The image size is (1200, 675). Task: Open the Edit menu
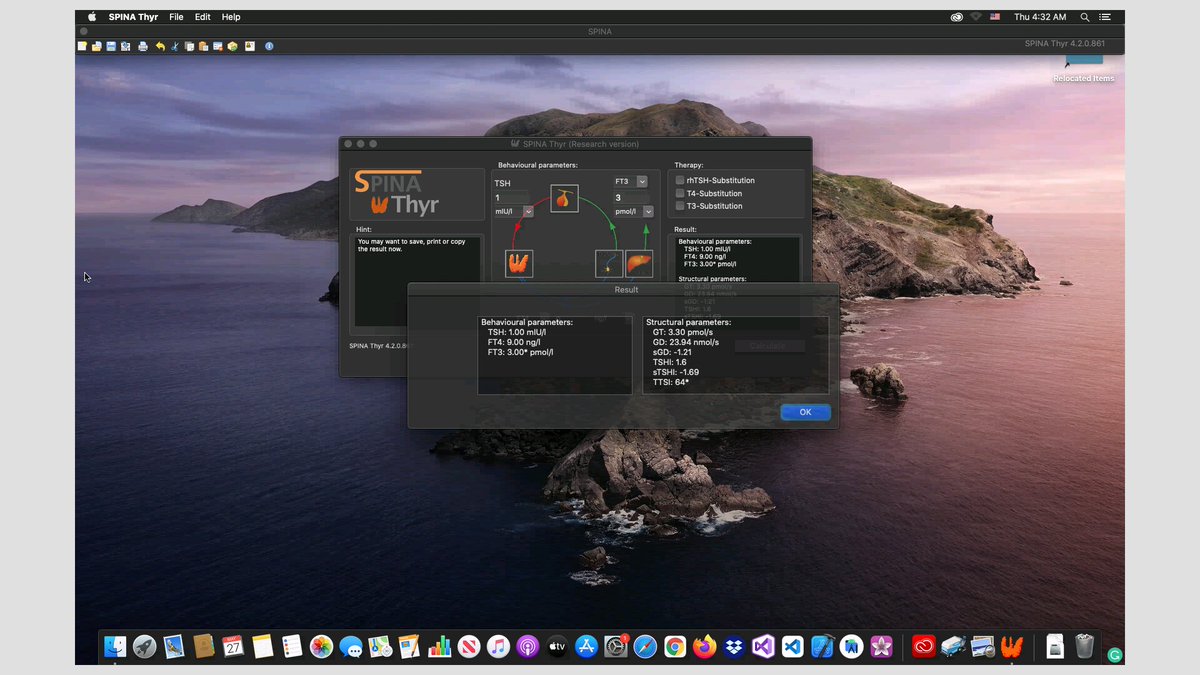point(203,17)
